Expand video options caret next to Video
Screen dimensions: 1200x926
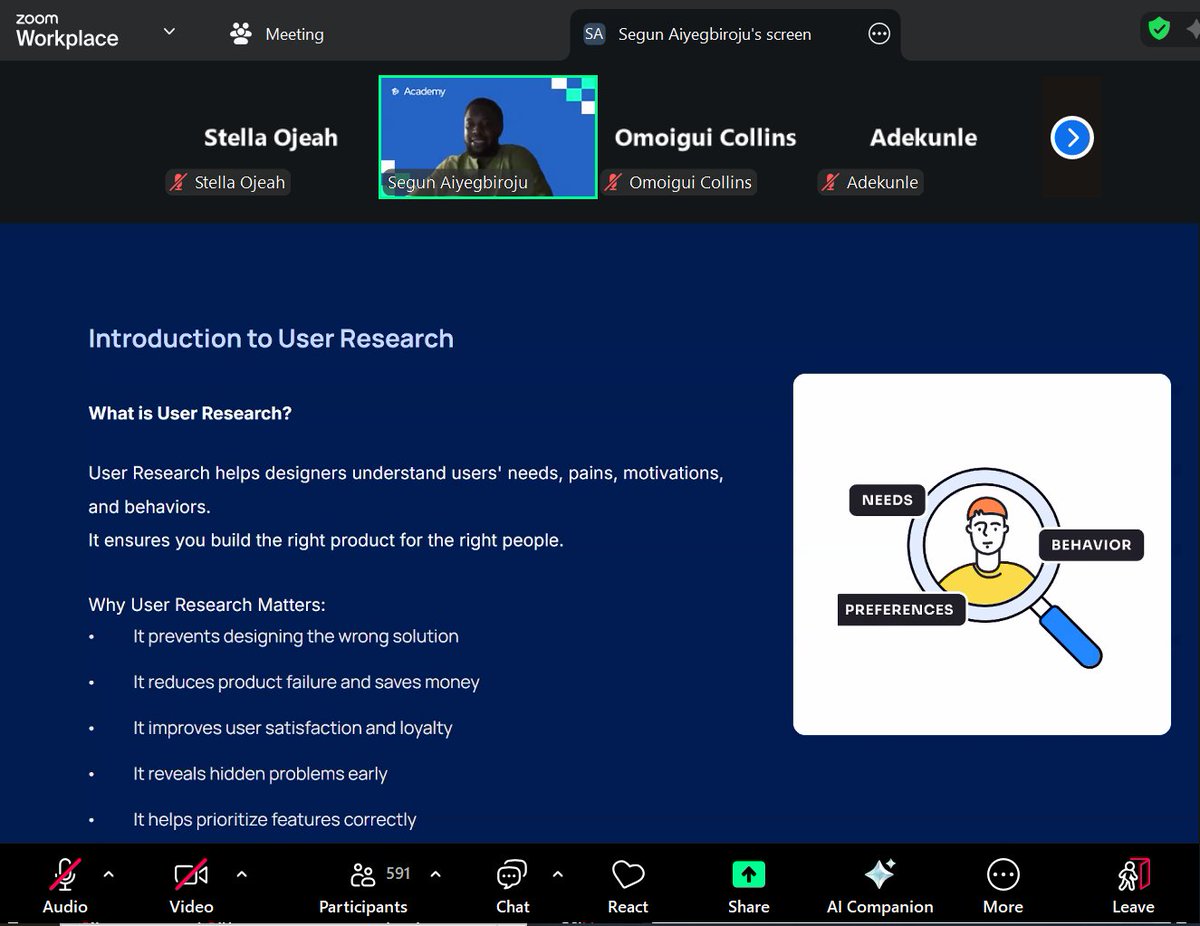[x=241, y=874]
